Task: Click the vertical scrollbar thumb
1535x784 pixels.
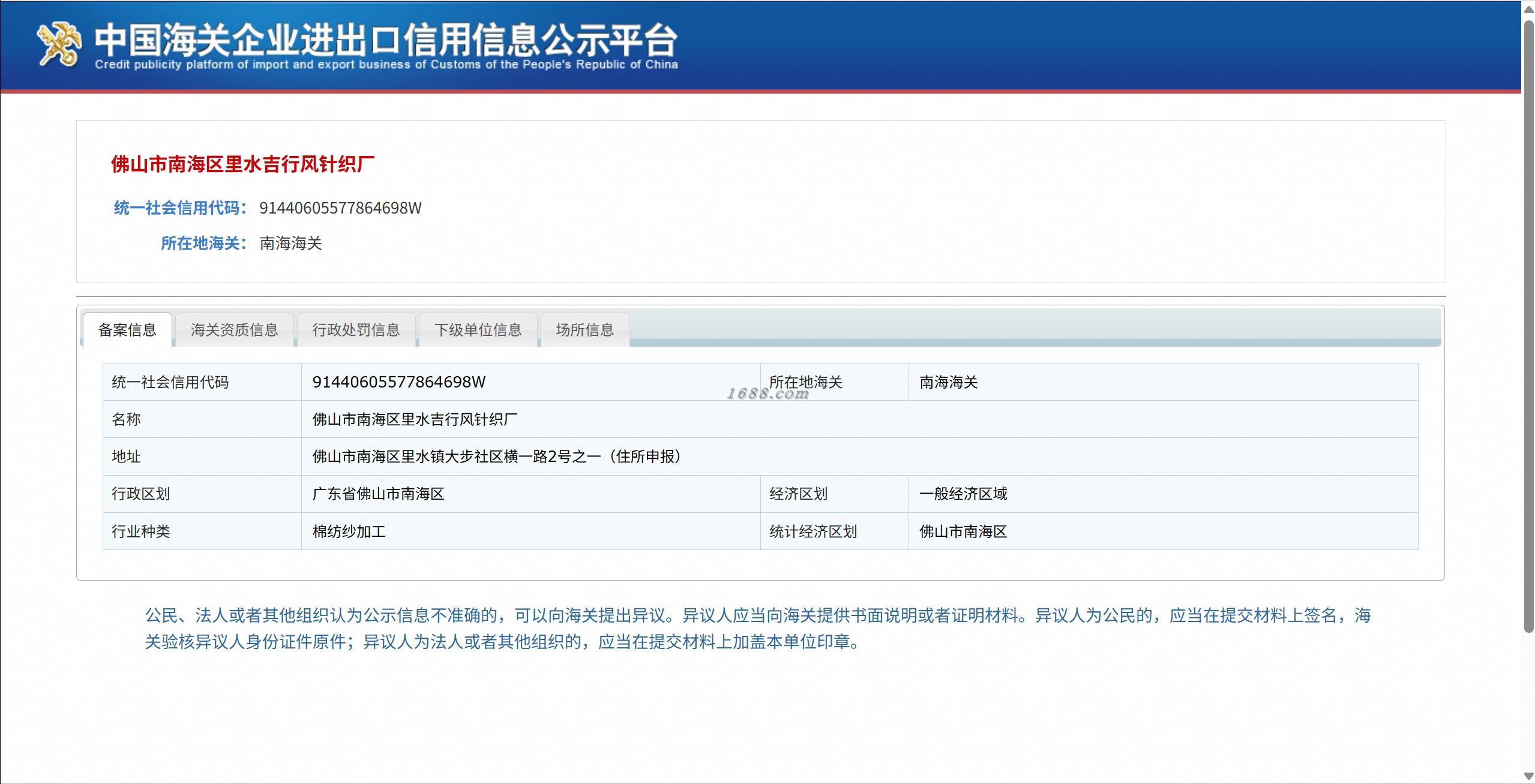Action: pyautogui.click(x=1528, y=326)
